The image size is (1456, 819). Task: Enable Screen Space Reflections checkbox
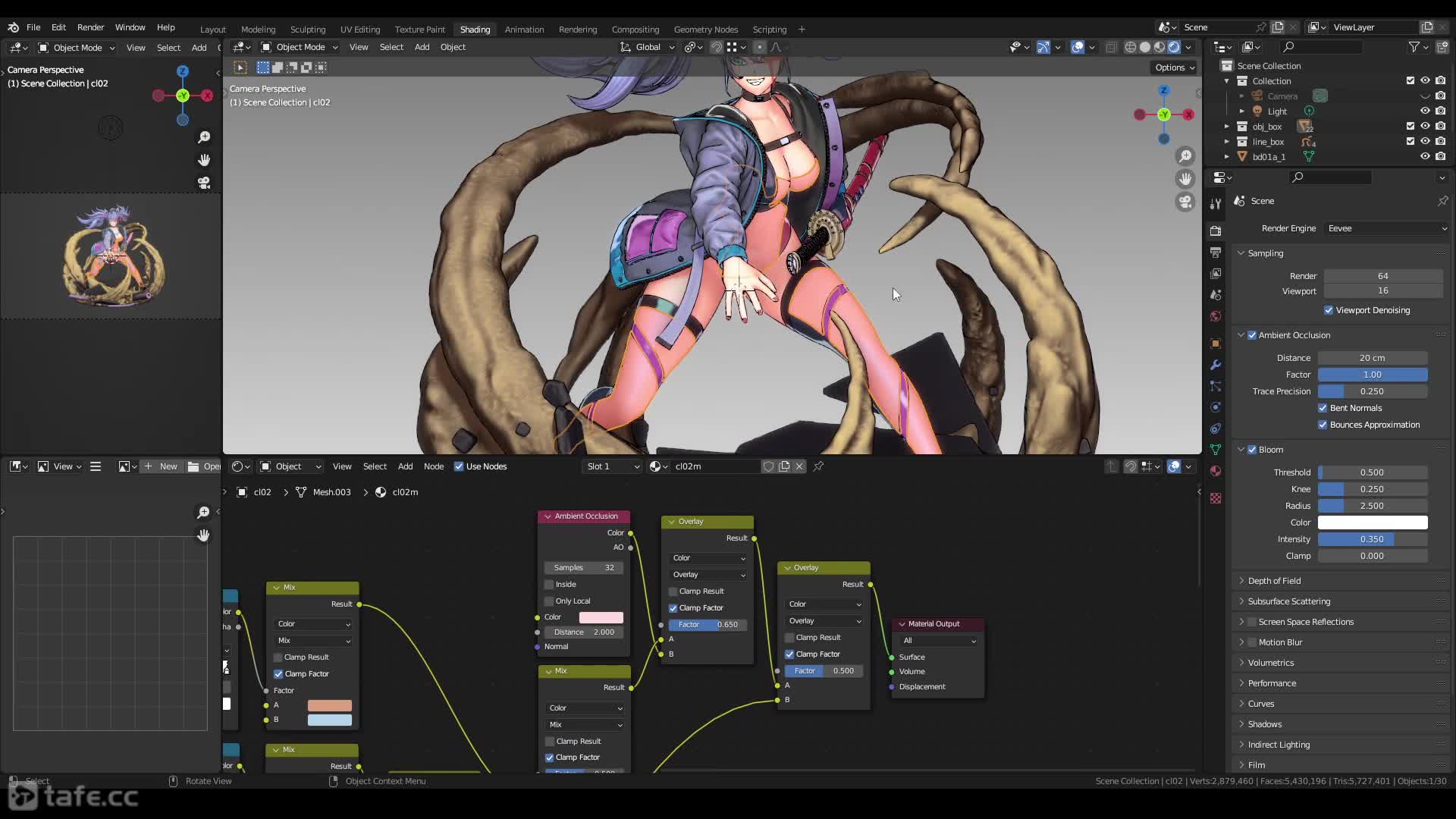[x=1252, y=622]
